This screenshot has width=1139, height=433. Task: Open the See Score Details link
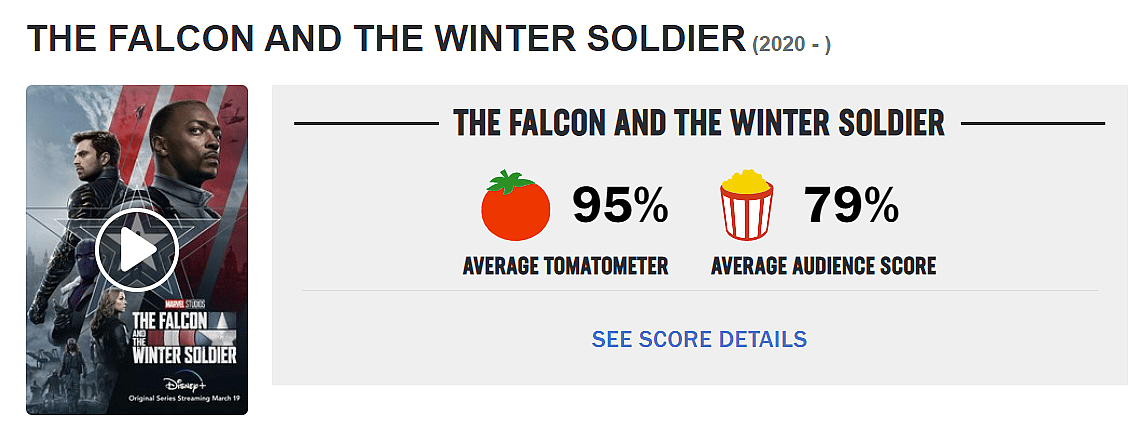click(699, 339)
